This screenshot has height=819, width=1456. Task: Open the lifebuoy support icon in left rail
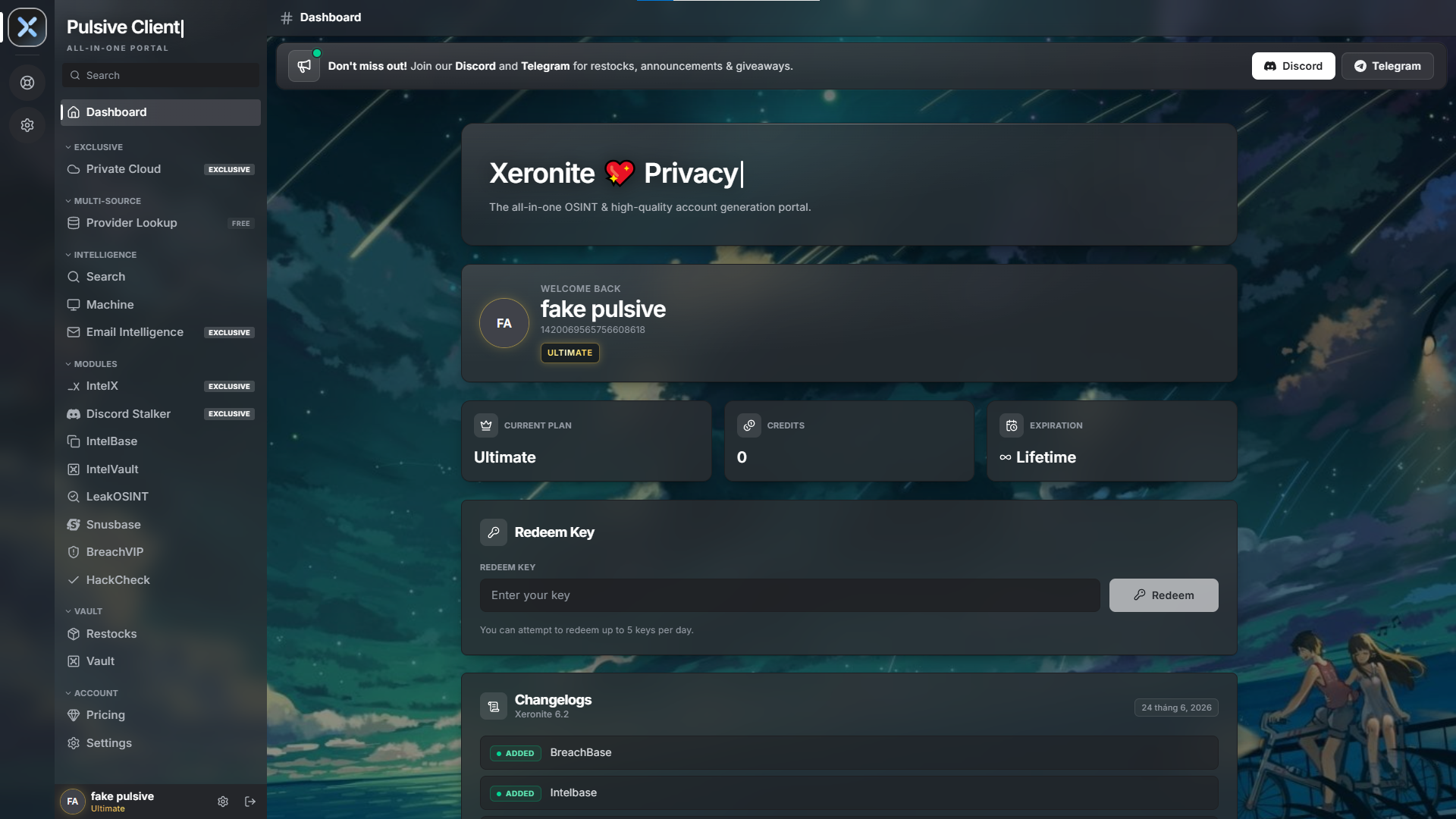[x=27, y=83]
